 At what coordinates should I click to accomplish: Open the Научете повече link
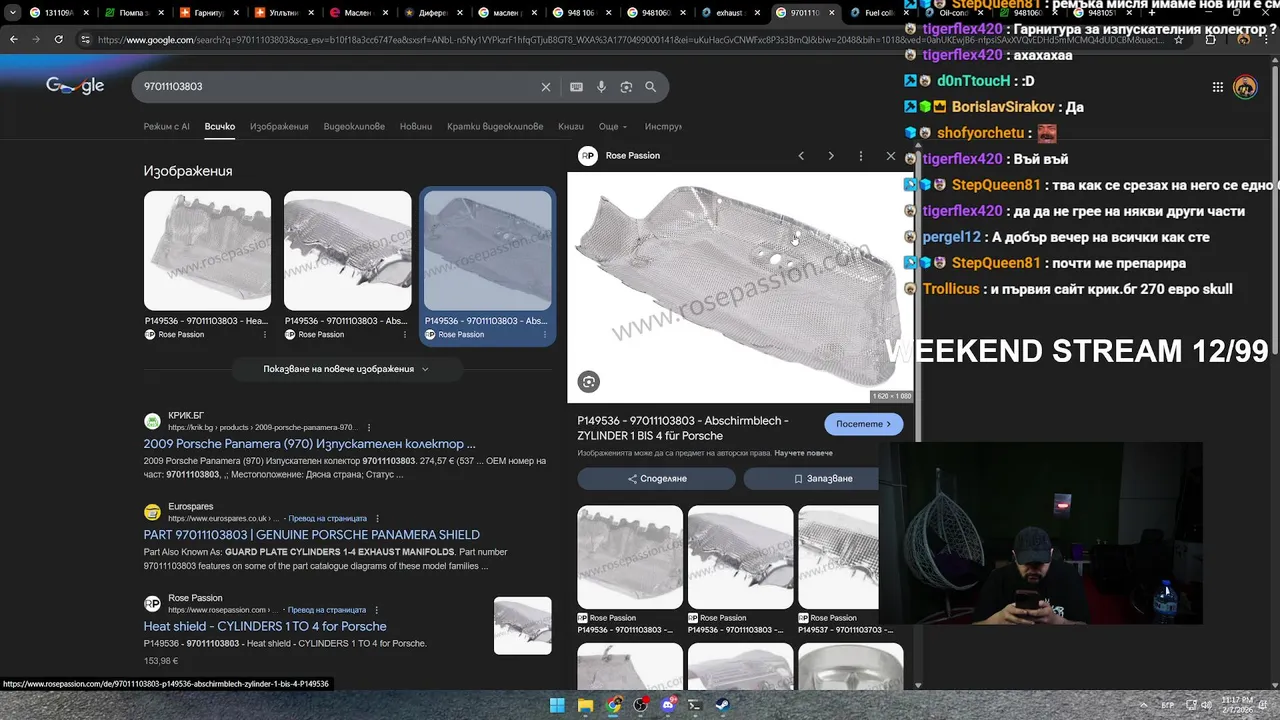[x=803, y=453]
